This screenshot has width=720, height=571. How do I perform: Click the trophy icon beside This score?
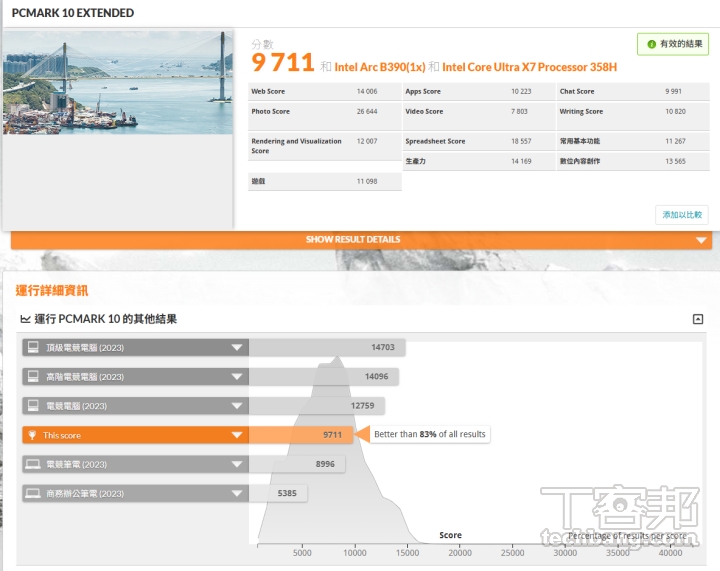coord(33,435)
